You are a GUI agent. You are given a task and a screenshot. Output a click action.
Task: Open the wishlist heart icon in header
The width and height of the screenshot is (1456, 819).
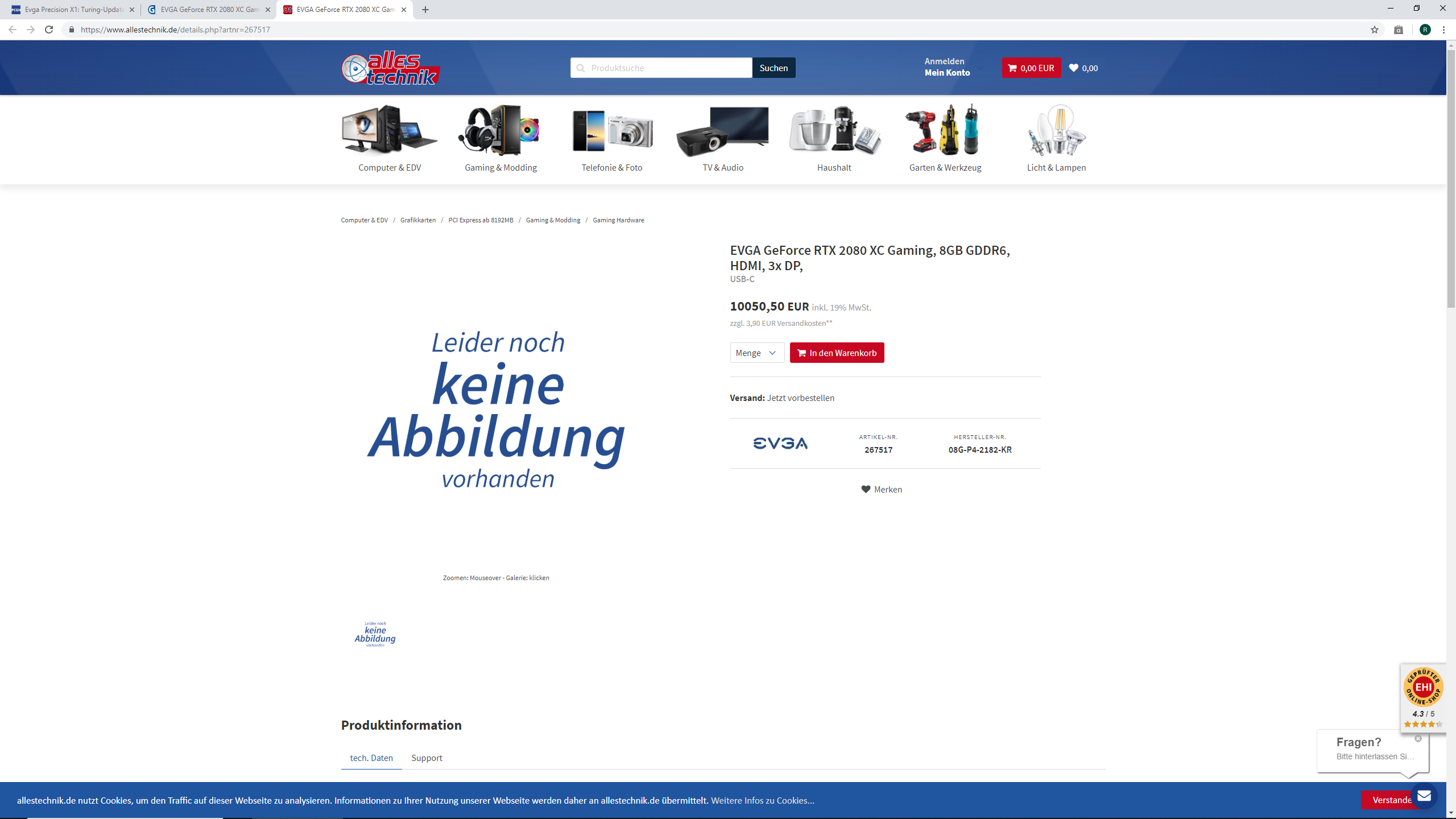[x=1074, y=68]
